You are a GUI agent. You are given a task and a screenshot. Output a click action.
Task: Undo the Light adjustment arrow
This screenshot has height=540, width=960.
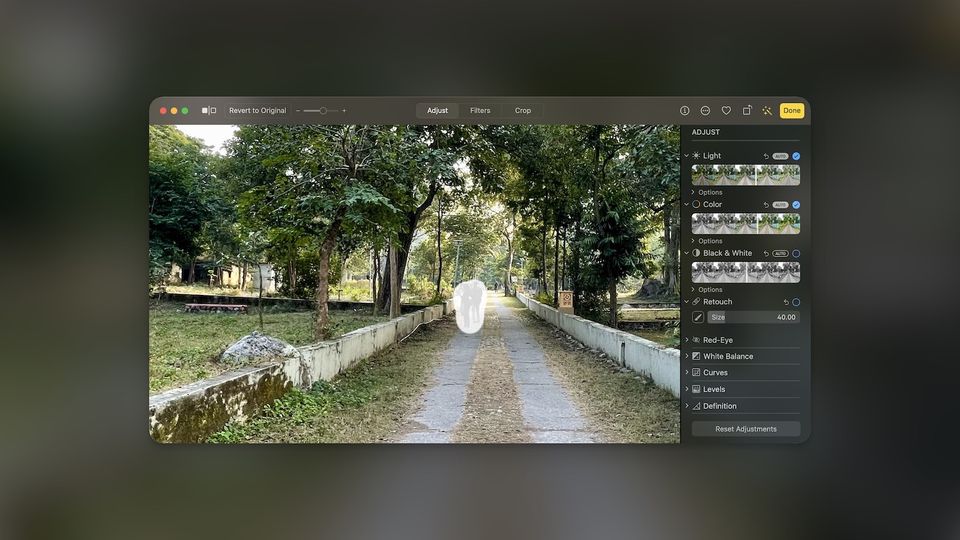click(766, 156)
